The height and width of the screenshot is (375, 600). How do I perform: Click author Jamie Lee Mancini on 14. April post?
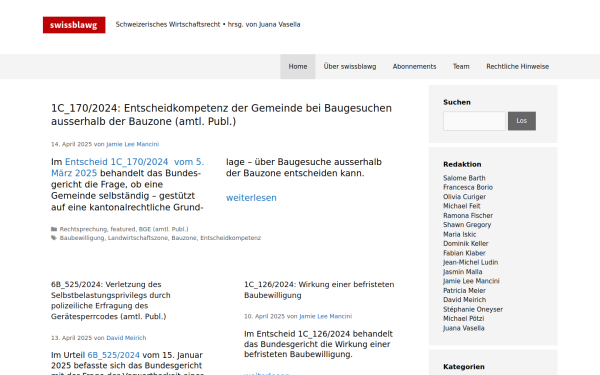[x=132, y=144]
